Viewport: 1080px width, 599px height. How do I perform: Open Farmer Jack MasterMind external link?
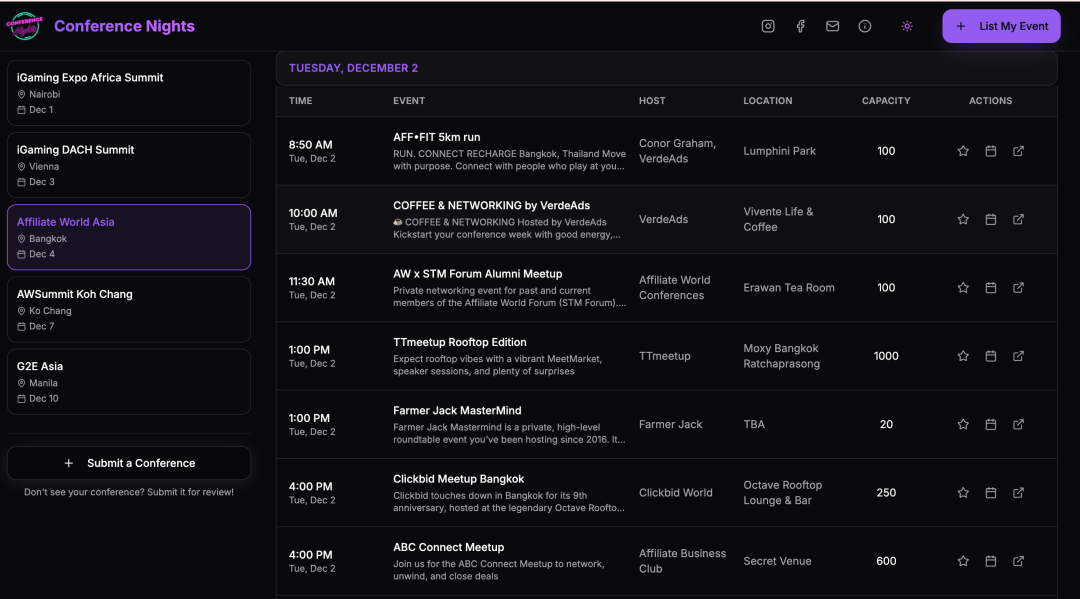click(1018, 424)
